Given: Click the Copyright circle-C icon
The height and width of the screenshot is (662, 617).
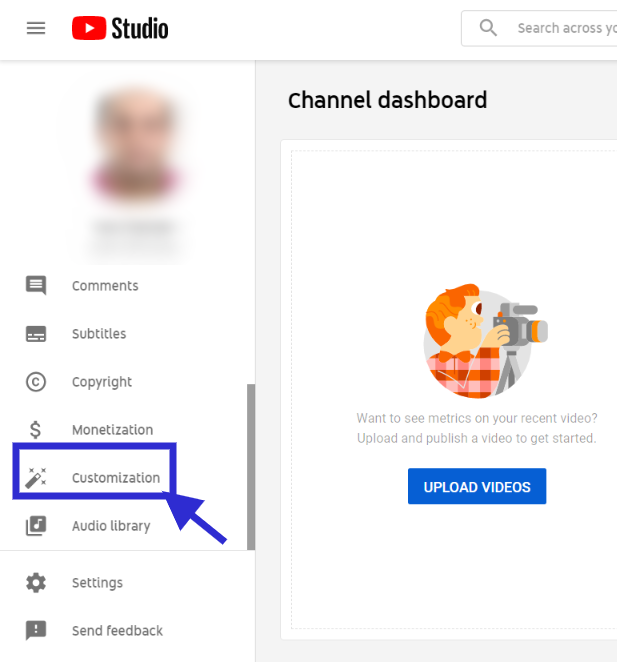Looking at the screenshot, I should point(36,382).
